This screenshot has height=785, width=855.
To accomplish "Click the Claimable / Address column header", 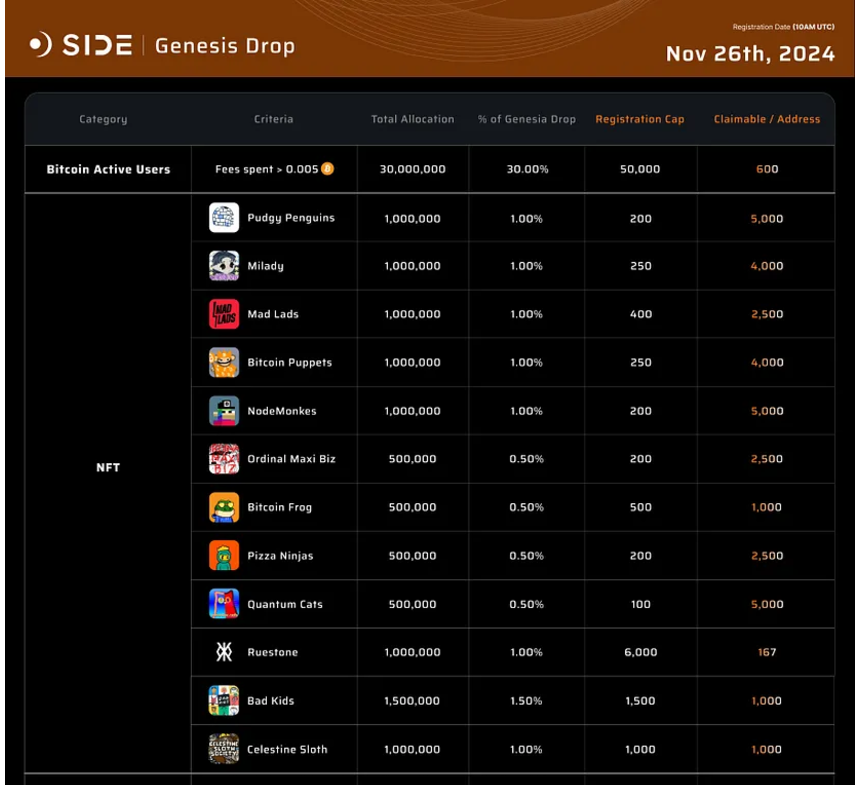I will [x=767, y=119].
